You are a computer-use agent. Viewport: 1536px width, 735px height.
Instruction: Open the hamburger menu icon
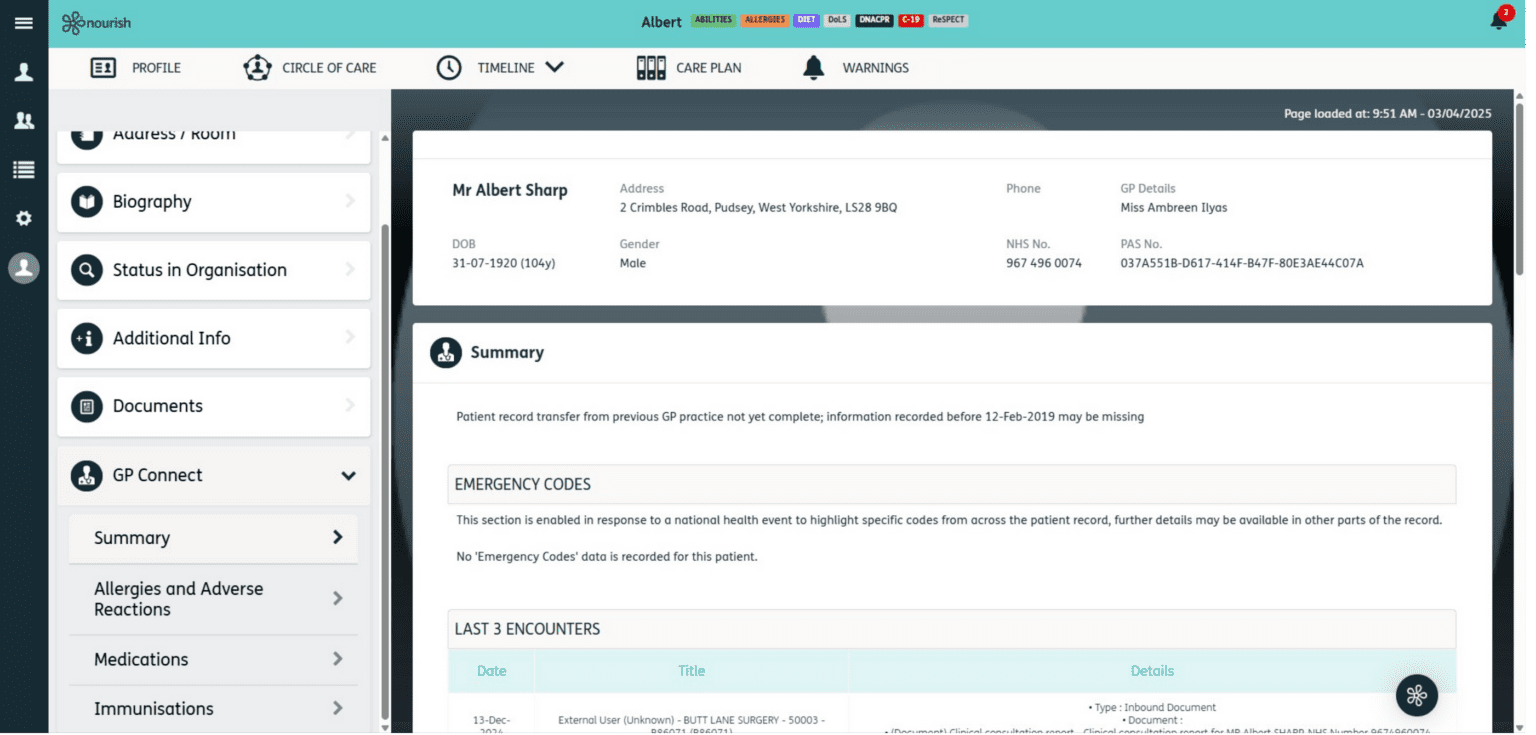[24, 23]
